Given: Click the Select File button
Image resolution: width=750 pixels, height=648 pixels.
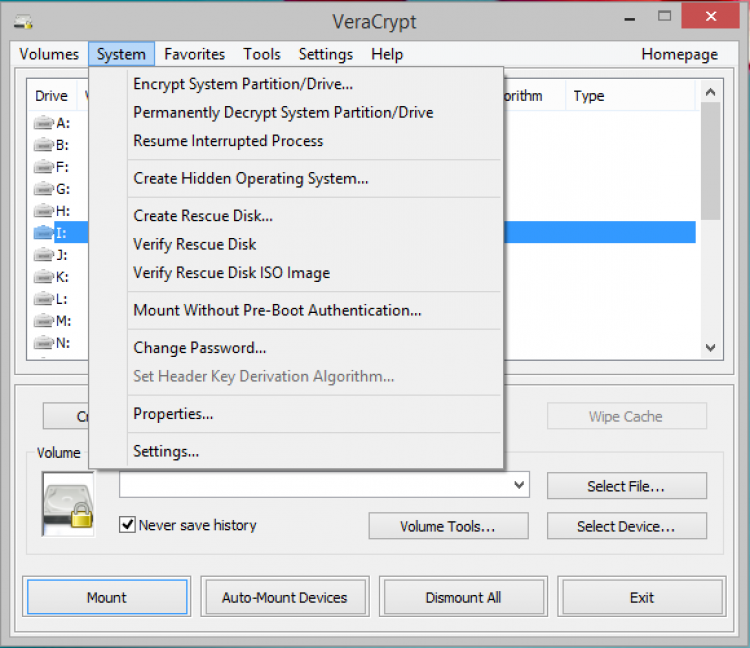Looking at the screenshot, I should (626, 486).
